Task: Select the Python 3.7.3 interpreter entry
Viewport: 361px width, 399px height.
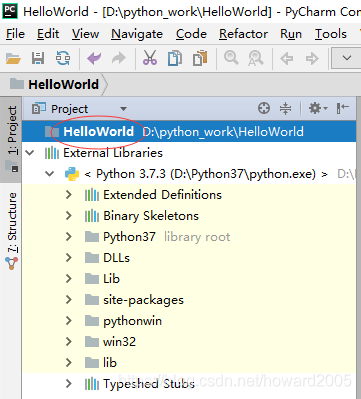Action: click(x=206, y=174)
